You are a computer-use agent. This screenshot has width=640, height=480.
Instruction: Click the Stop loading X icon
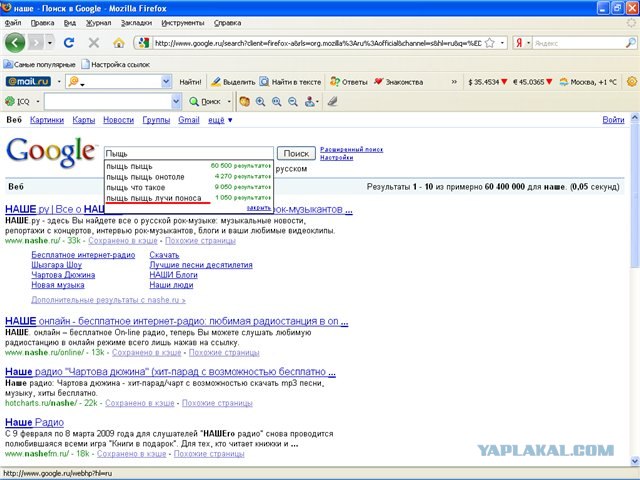click(94, 42)
